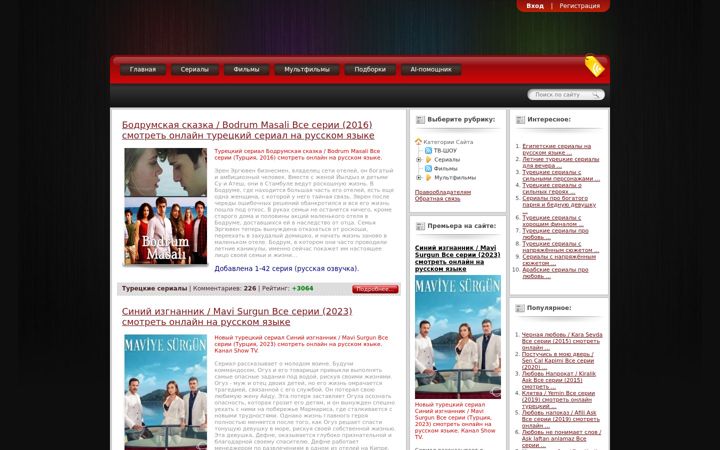Image resolution: width=720 pixels, height=450 pixels.
Task: Open Постучись в мою дверь popular link
Action: (x=558, y=360)
